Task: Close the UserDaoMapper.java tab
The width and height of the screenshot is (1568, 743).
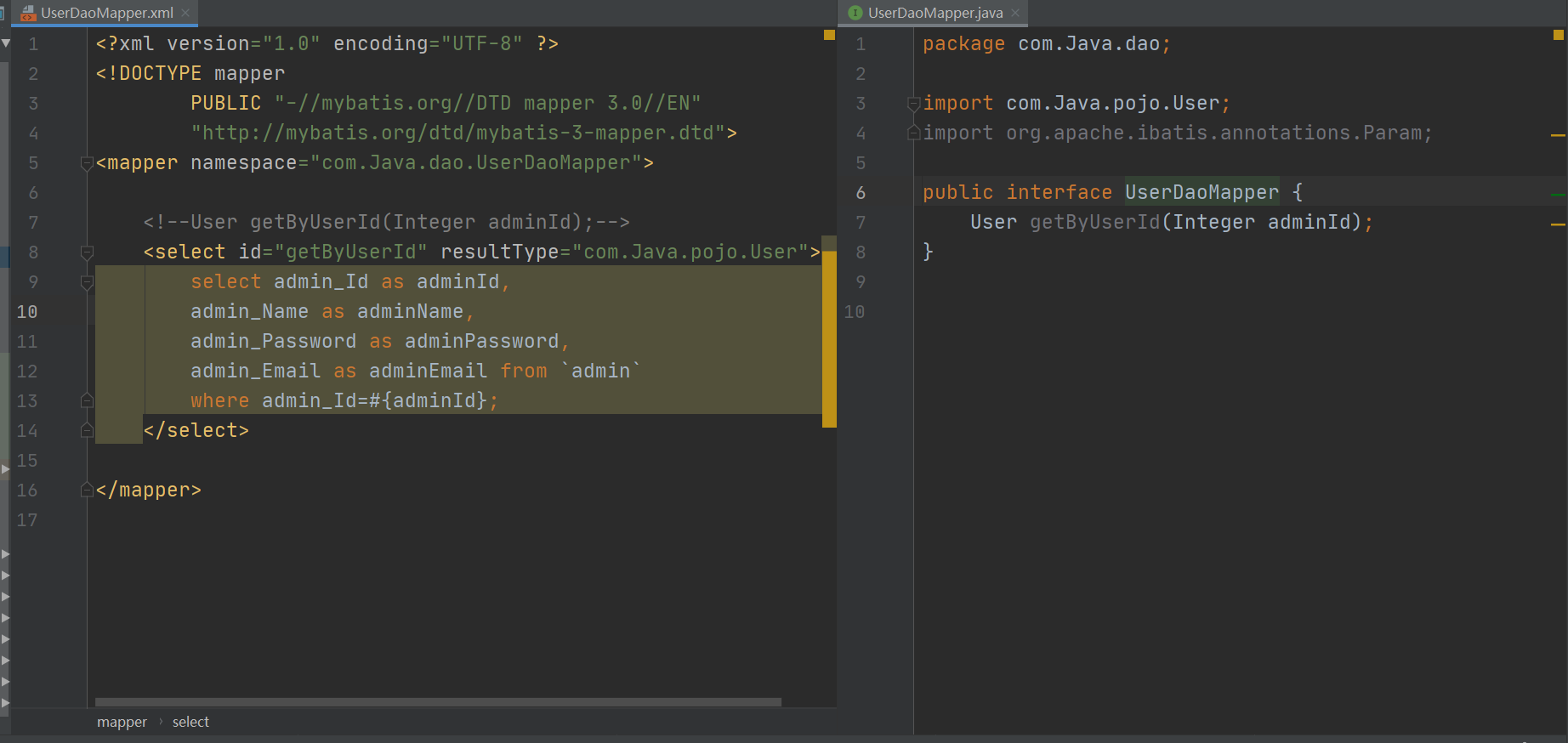Action: click(1015, 13)
